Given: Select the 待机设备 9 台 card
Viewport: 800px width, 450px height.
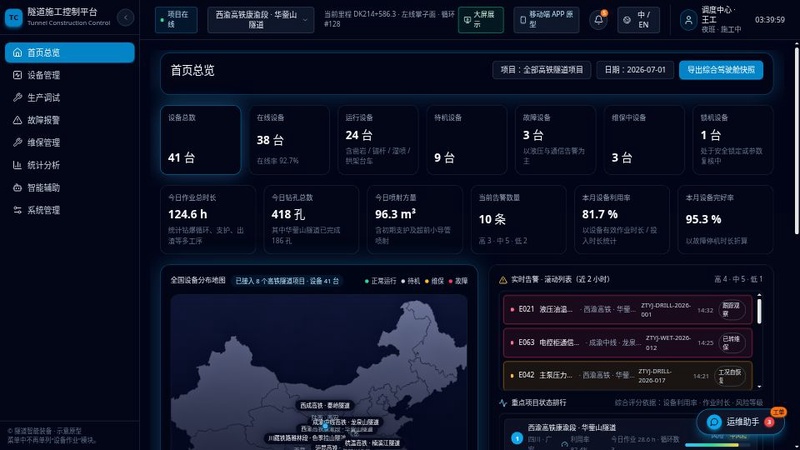Looking at the screenshot, I should point(467,140).
